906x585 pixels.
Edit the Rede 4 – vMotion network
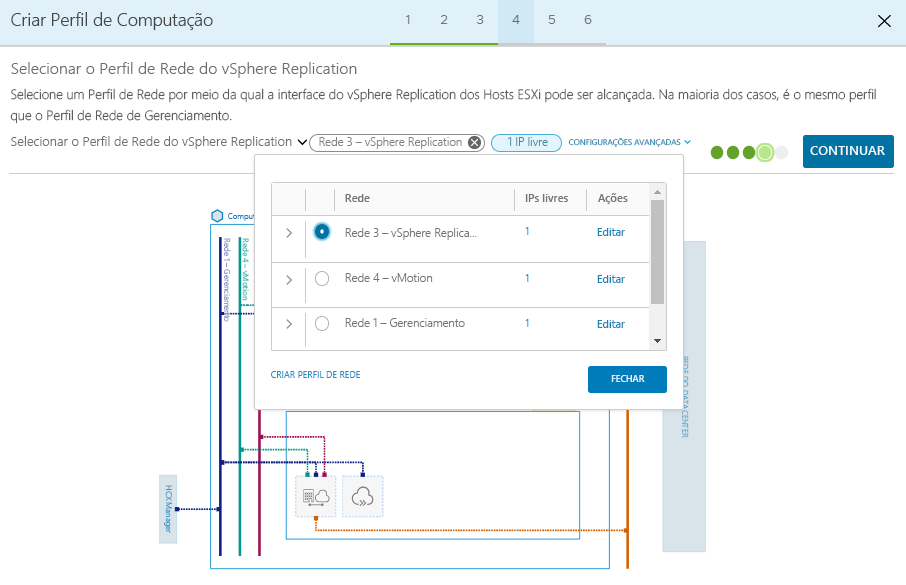click(x=611, y=279)
